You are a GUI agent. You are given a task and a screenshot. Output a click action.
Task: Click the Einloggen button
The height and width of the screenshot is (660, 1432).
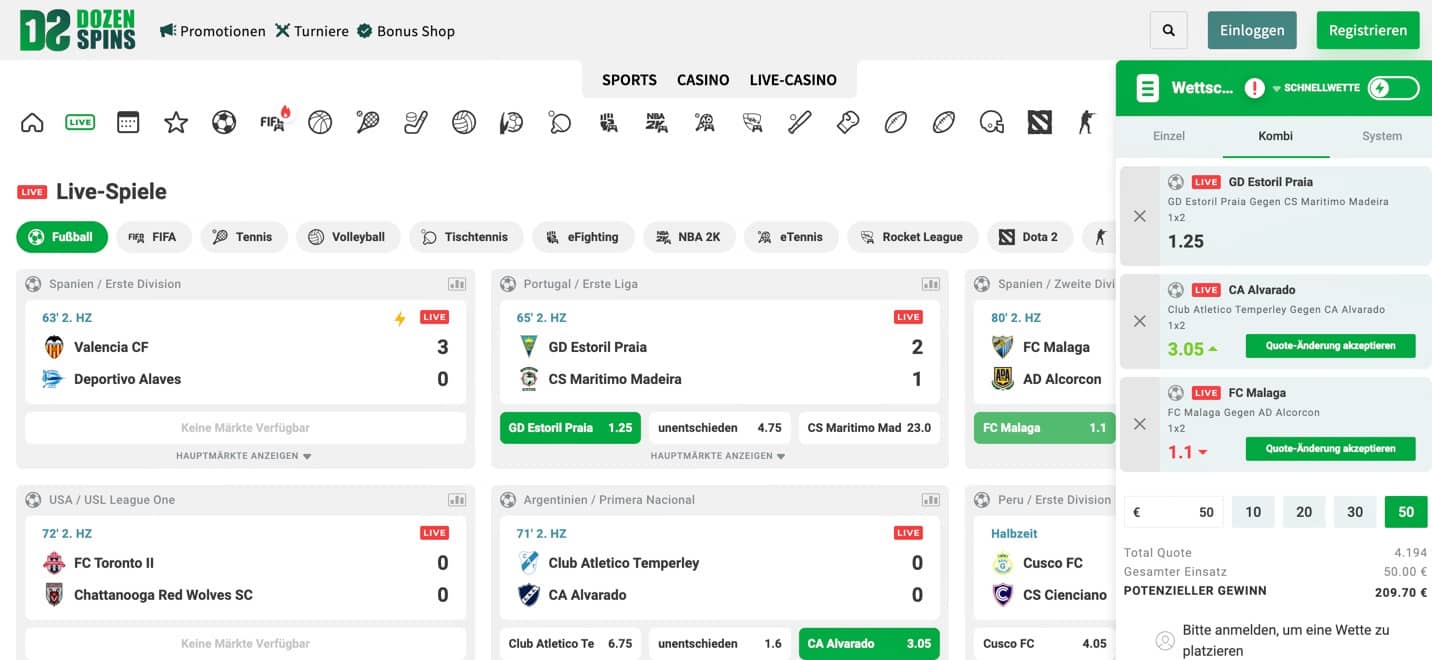tap(1252, 31)
